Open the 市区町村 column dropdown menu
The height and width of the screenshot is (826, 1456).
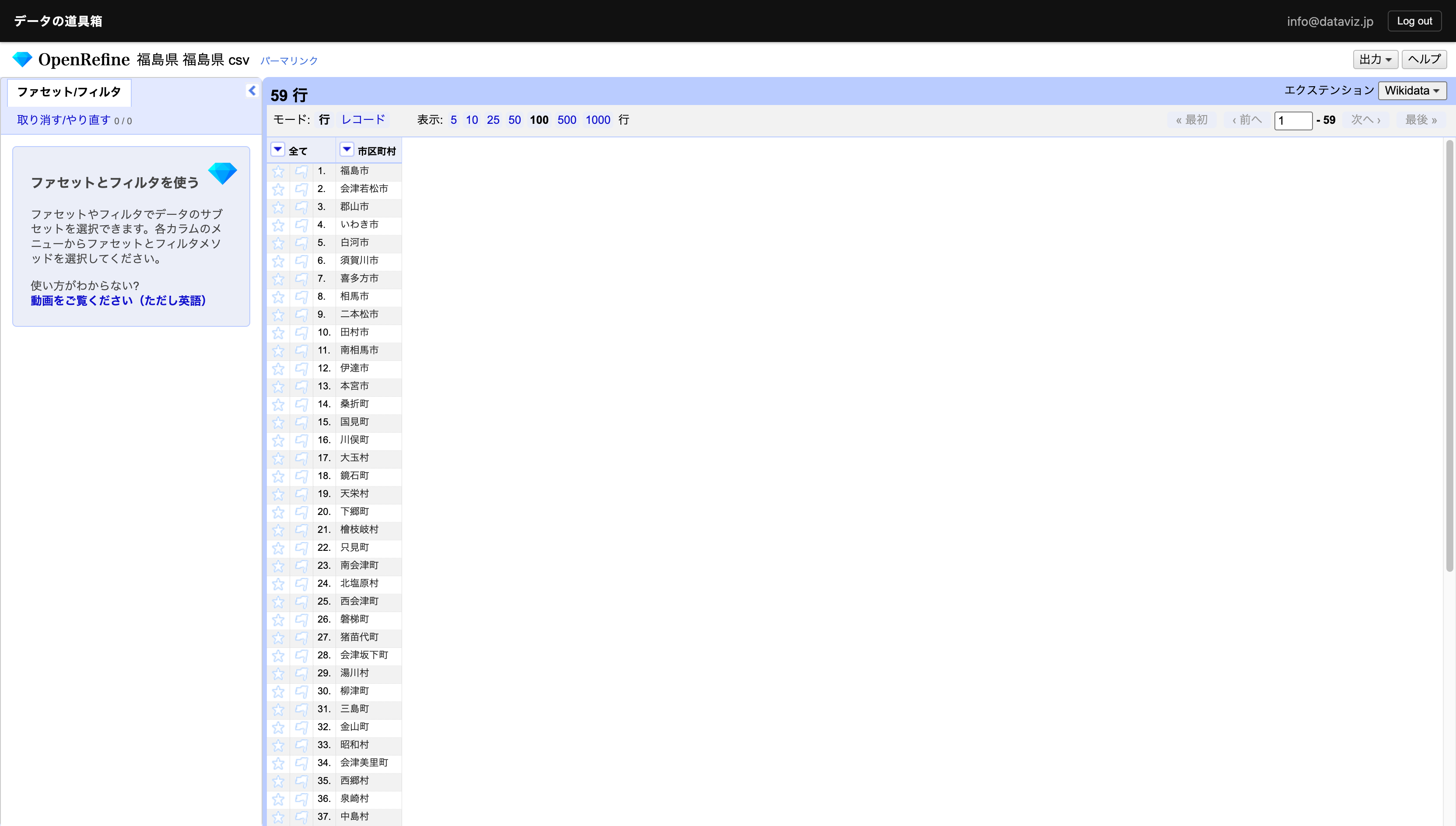346,150
